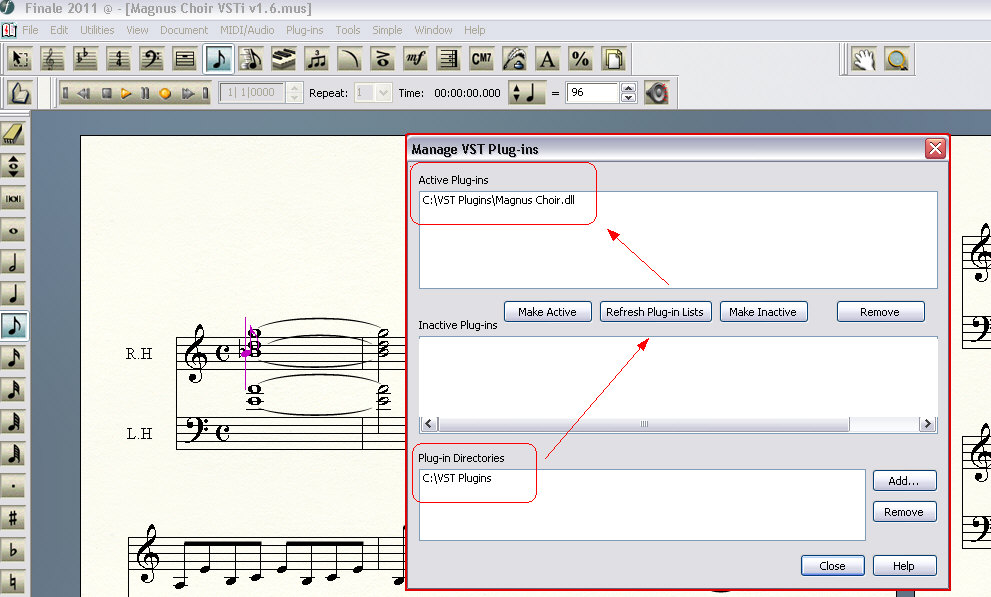Open the File menu
The image size is (991, 597).
pyautogui.click(x=30, y=30)
